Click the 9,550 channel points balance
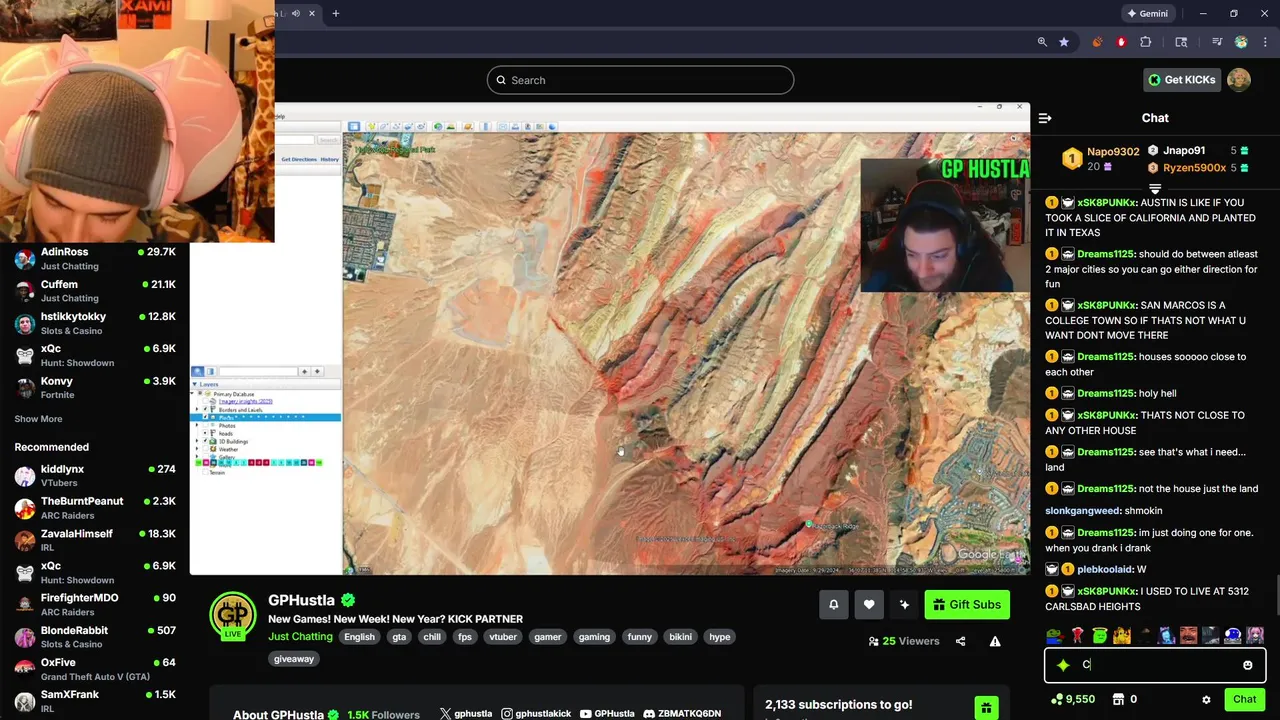This screenshot has width=1280, height=720. (x=1072, y=700)
